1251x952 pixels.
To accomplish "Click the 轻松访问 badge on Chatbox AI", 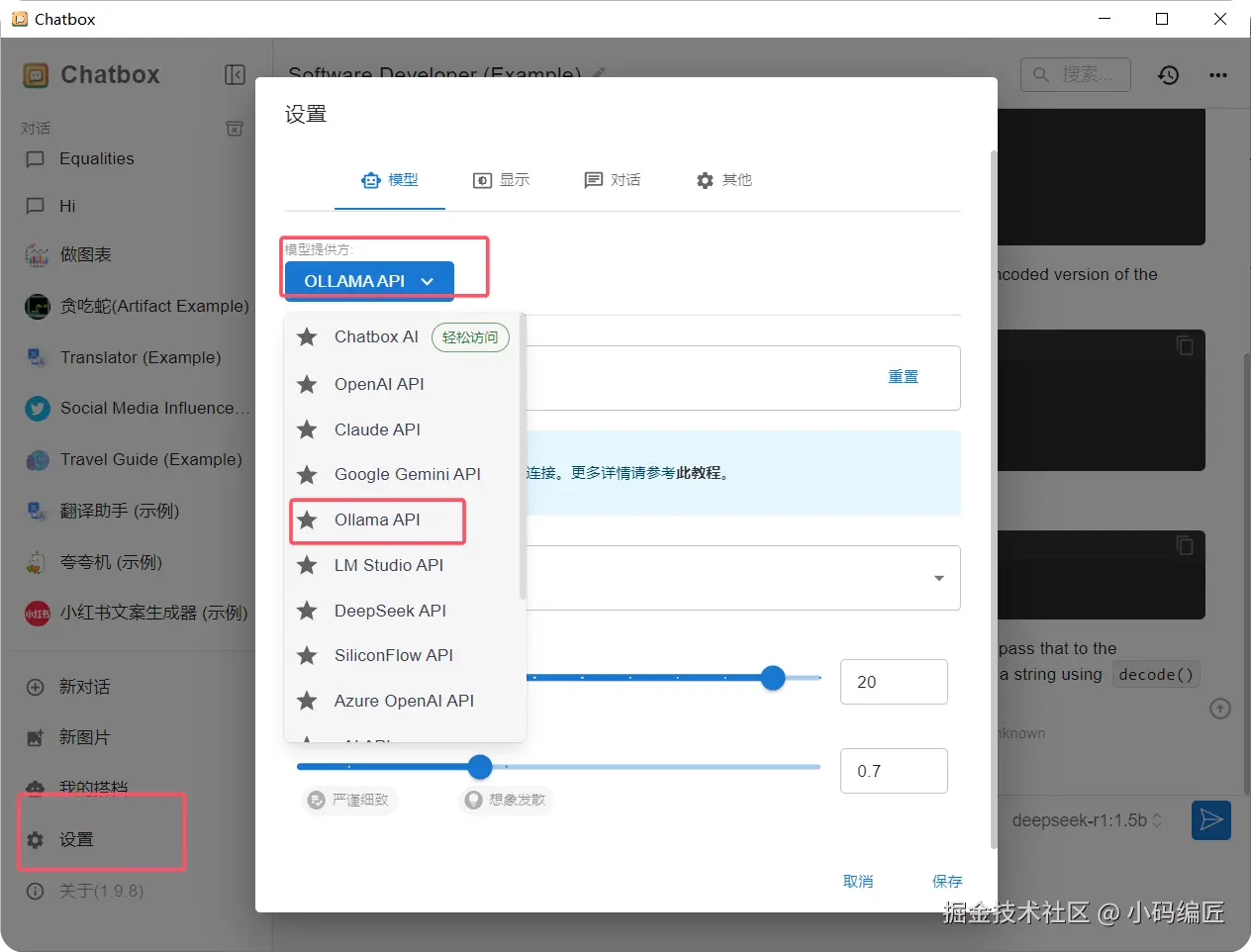I will 470,337.
